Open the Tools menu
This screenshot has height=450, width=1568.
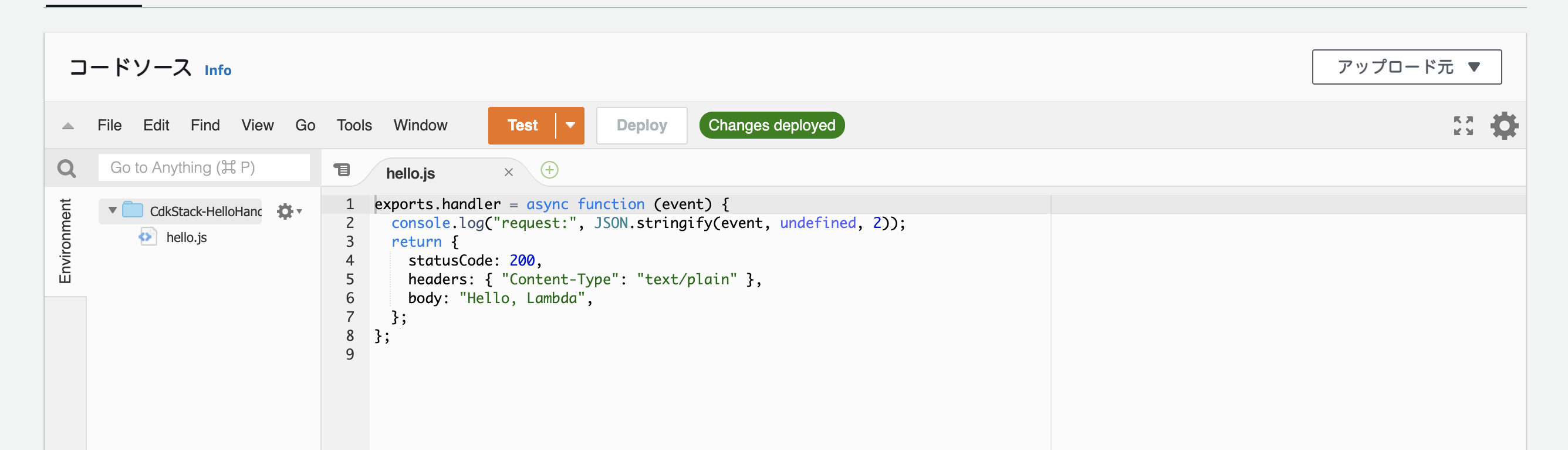pos(354,125)
